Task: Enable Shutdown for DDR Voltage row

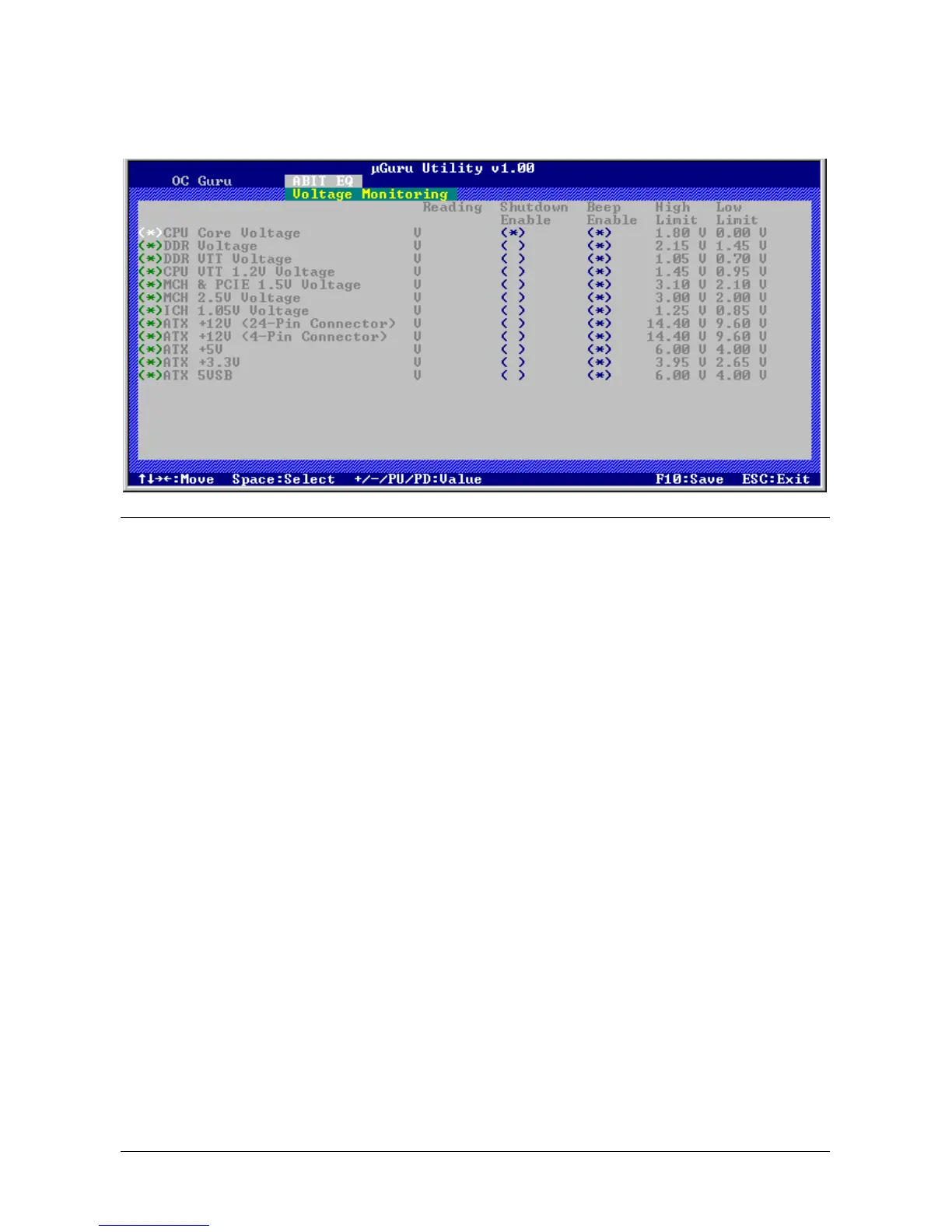Action: pos(513,246)
